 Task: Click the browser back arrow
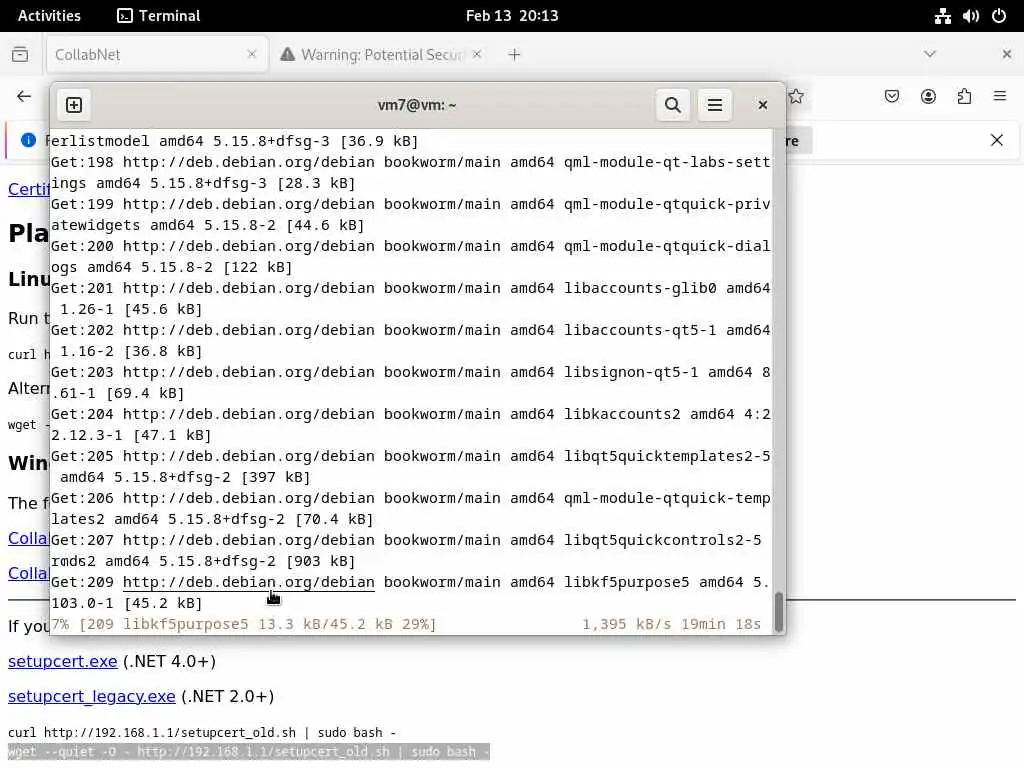pos(24,97)
